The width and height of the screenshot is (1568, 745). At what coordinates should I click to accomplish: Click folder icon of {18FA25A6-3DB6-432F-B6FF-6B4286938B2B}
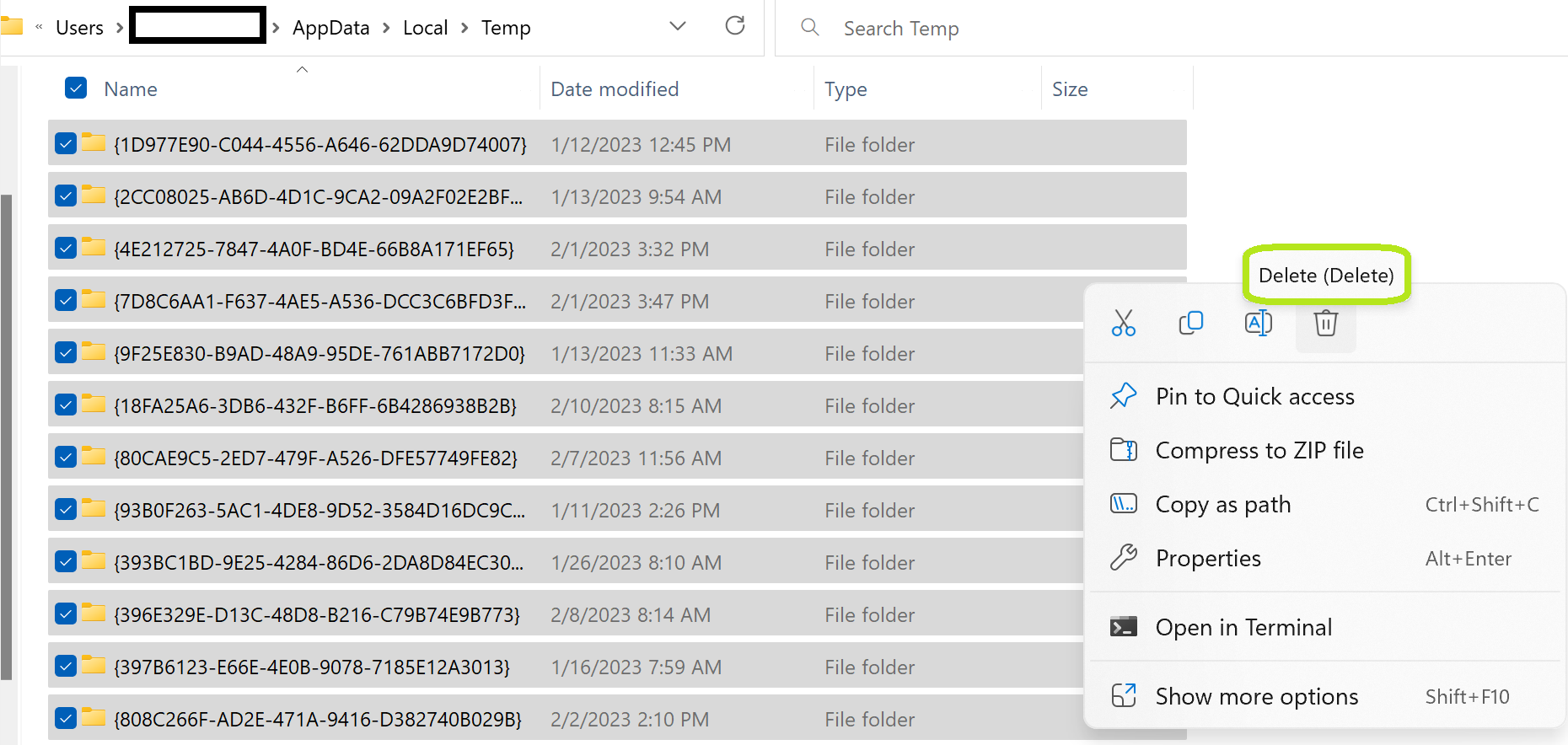(x=94, y=404)
